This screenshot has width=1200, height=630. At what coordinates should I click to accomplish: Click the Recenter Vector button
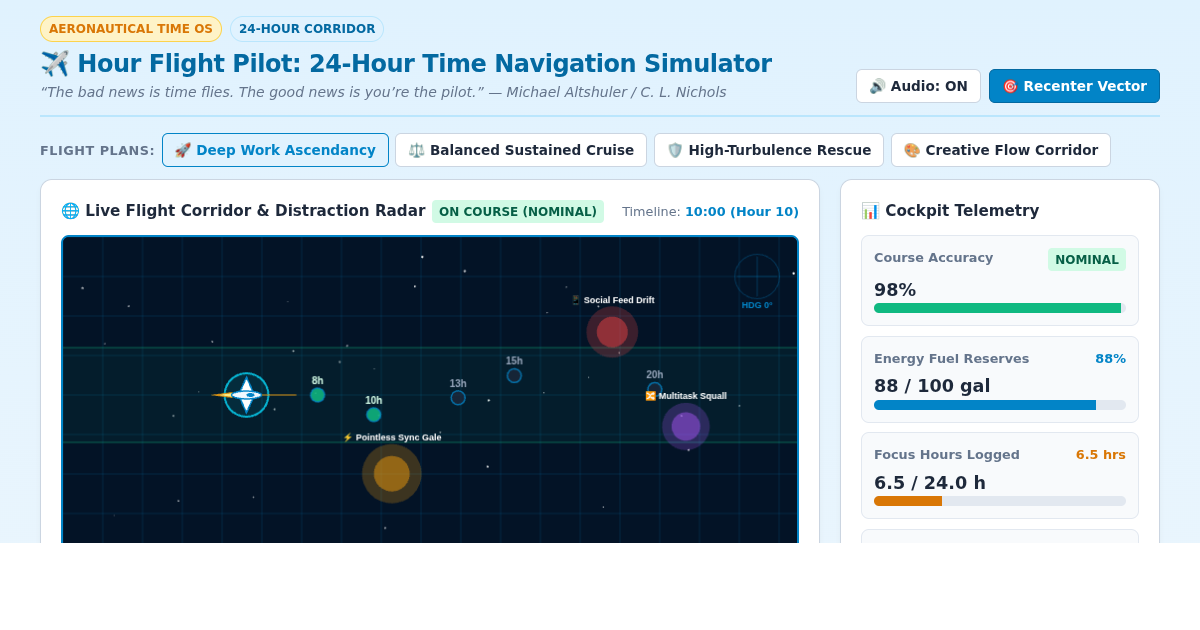coord(1074,86)
